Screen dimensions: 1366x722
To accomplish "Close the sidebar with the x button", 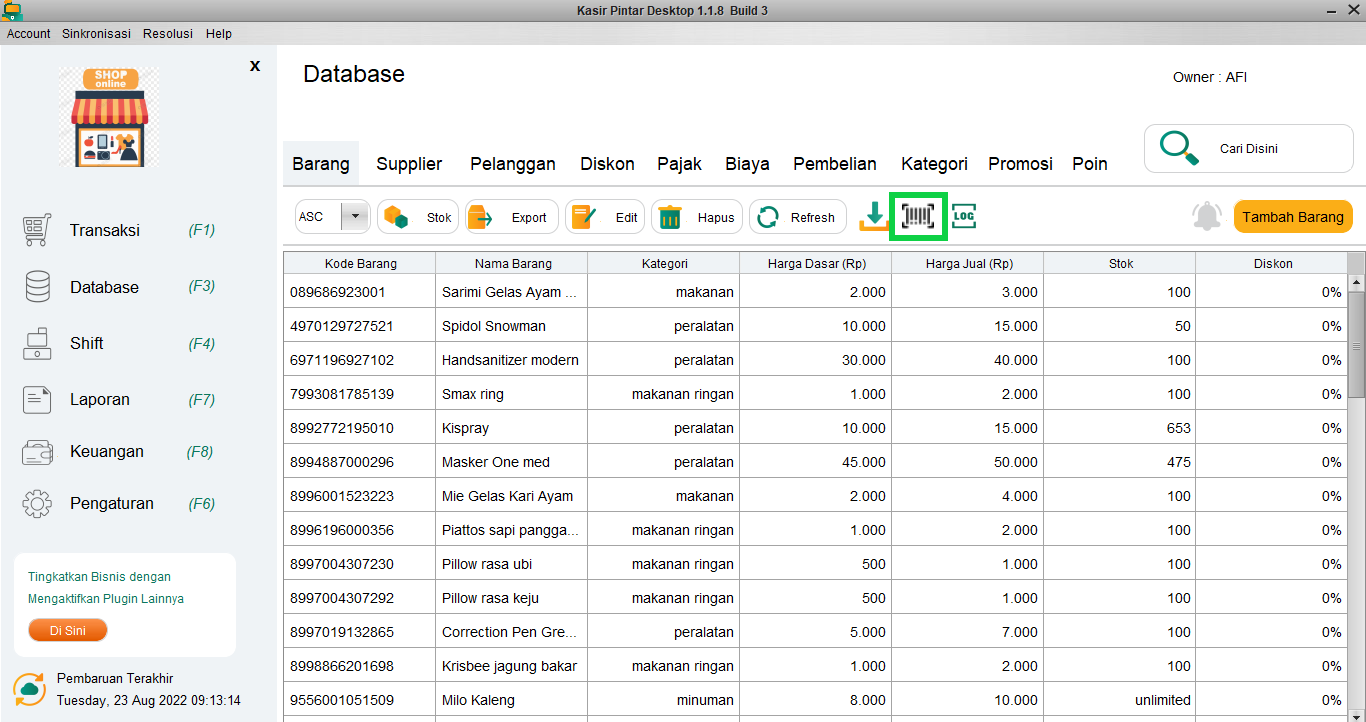I will (x=255, y=66).
